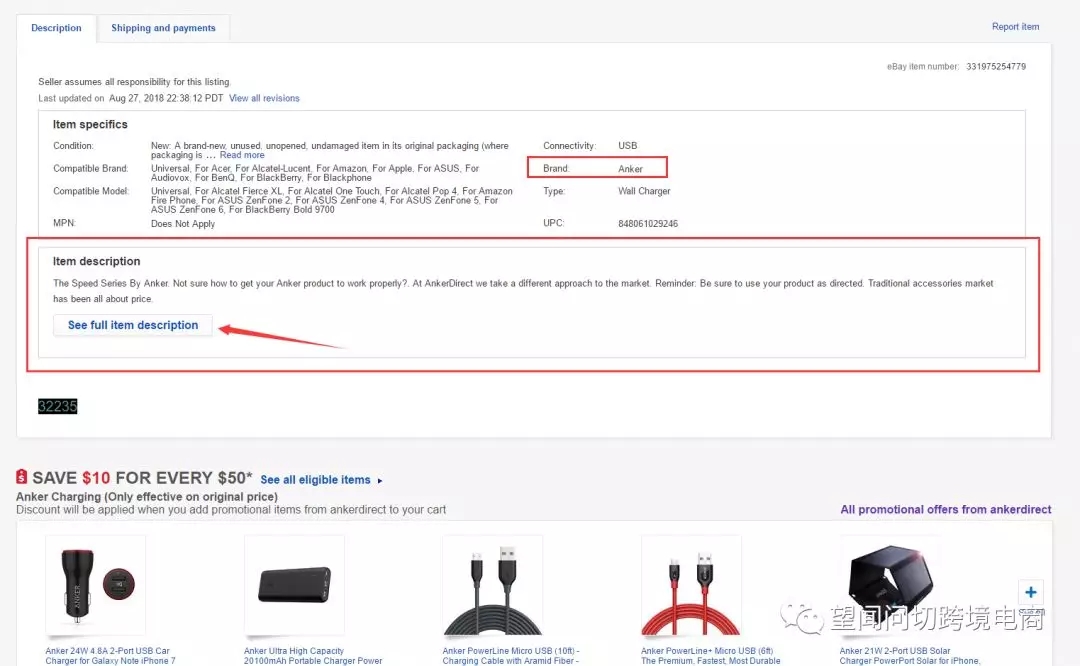Image resolution: width=1080 pixels, height=666 pixels.
Task: Expand See all eligible items
Action: [x=316, y=479]
